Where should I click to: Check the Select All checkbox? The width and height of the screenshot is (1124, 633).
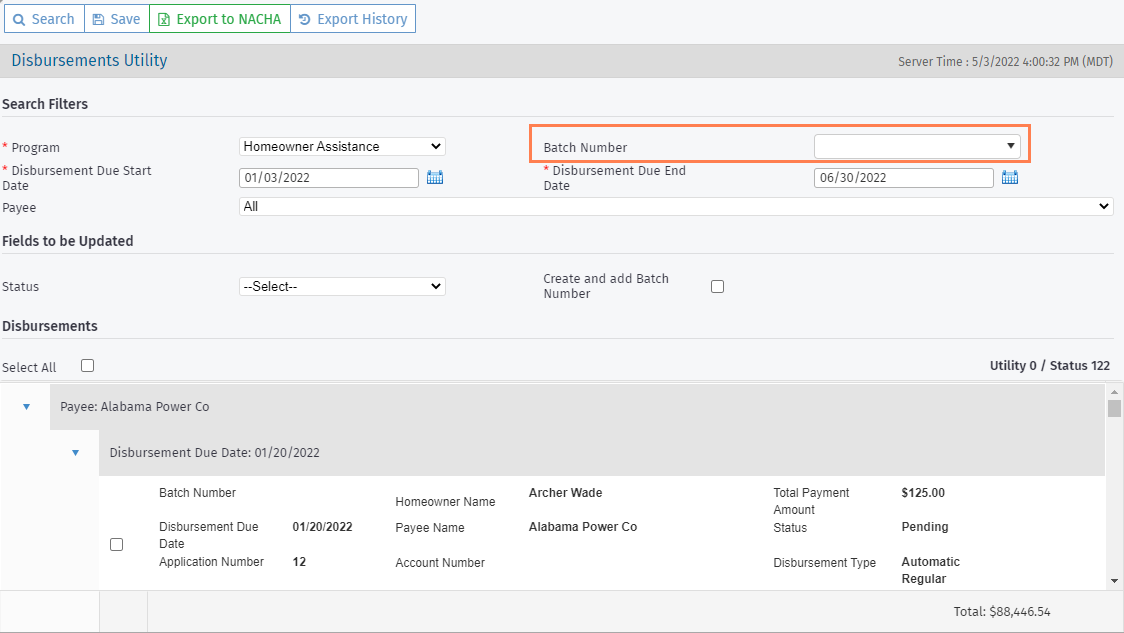[88, 366]
